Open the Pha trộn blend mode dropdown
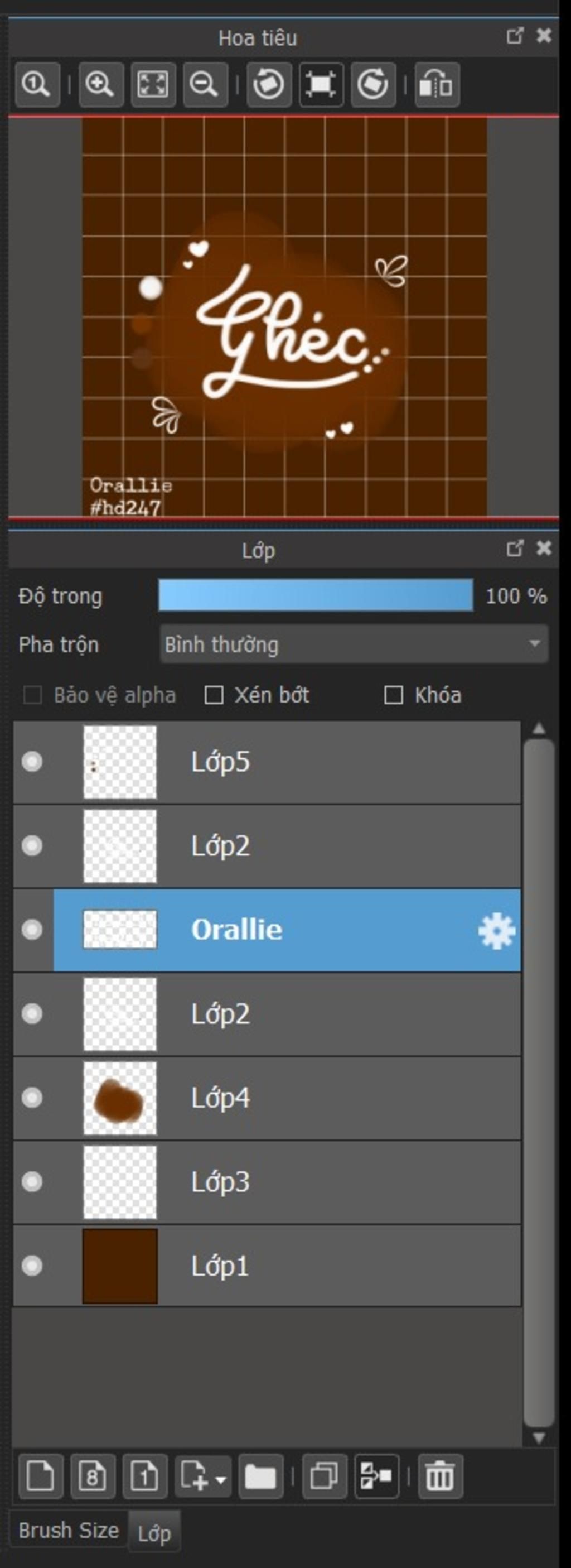The width and height of the screenshot is (571, 1568). [x=354, y=644]
